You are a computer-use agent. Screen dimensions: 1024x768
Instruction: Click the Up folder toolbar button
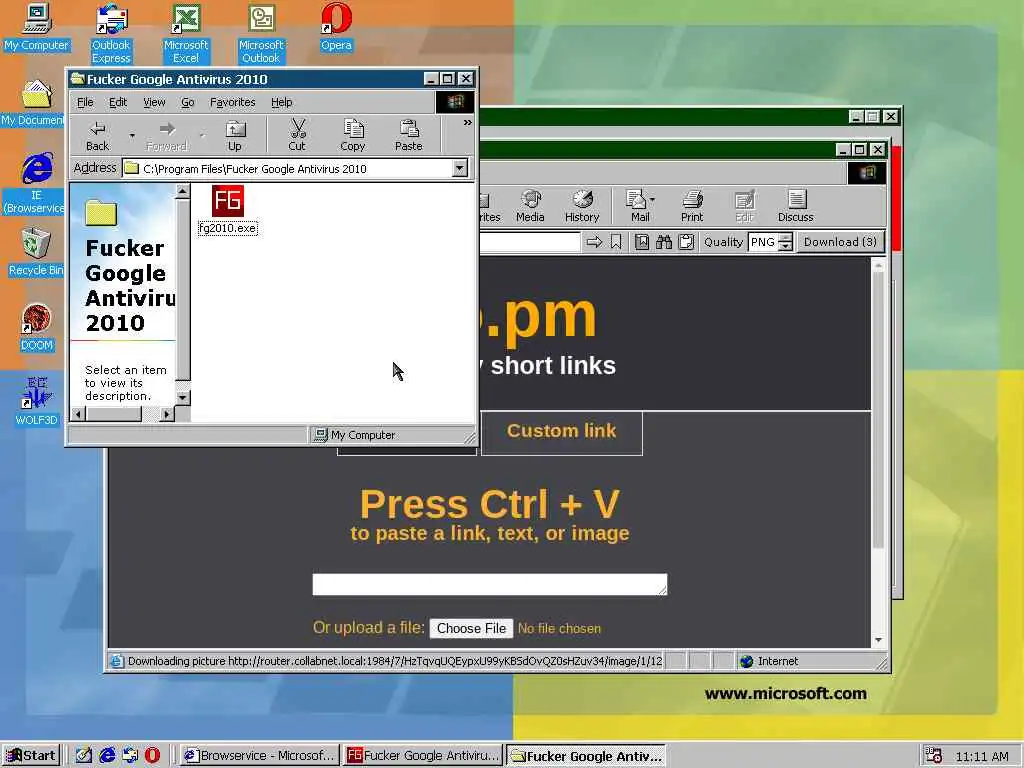point(234,136)
